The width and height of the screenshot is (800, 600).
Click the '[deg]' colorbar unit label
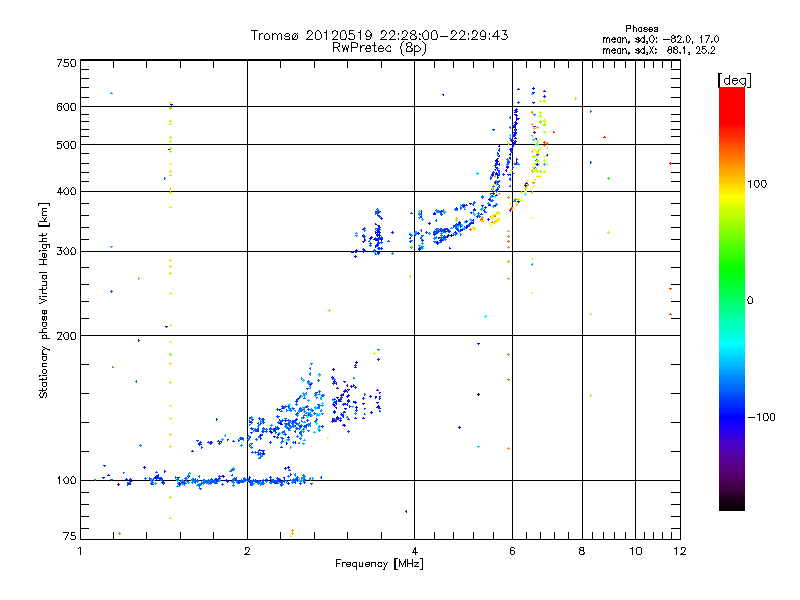click(734, 80)
